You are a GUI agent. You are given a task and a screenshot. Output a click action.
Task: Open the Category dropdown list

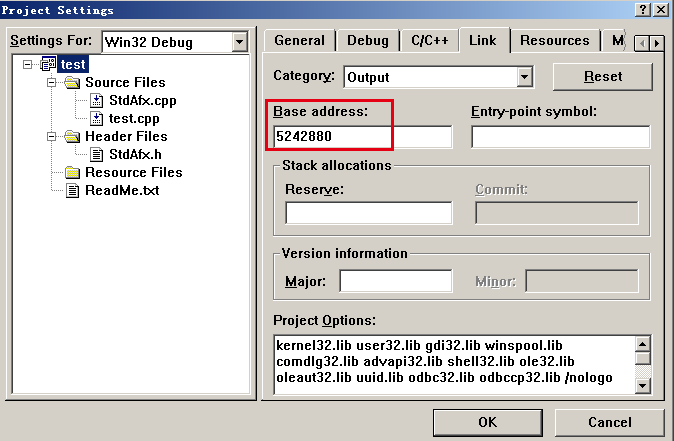point(524,77)
